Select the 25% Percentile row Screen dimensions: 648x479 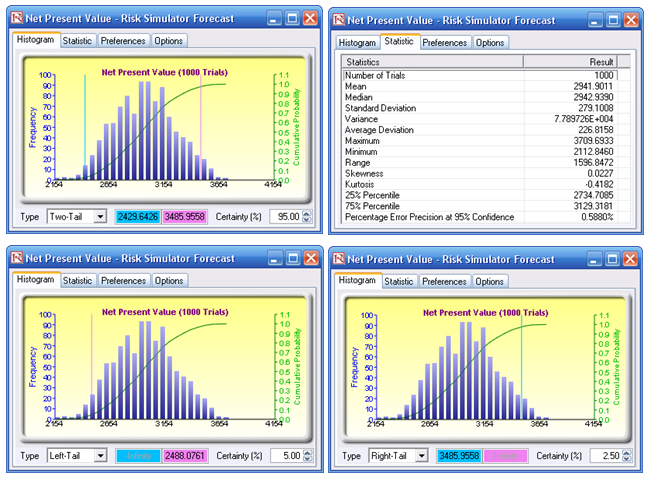480,195
